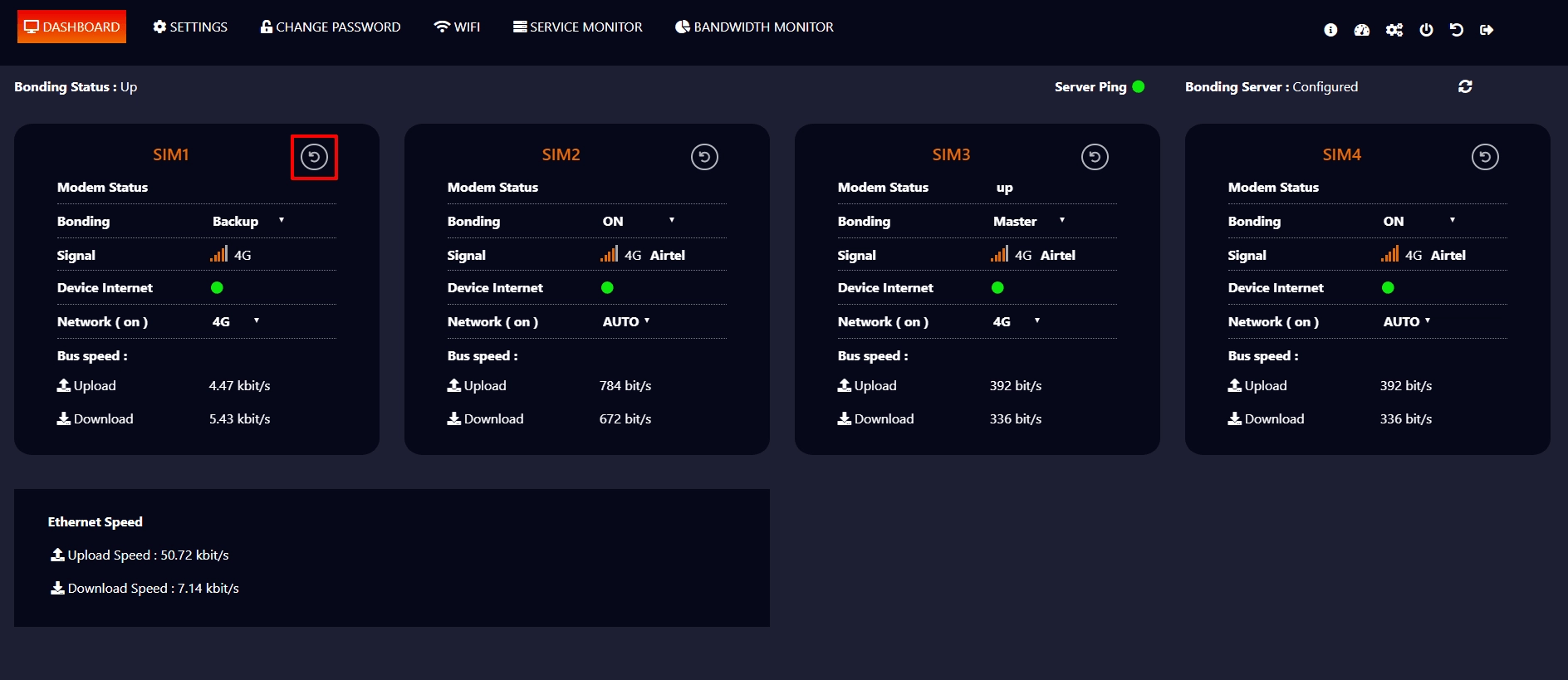This screenshot has height=680, width=1568.
Task: Click SIM3 Modem Status 'up' value
Action: (1005, 188)
